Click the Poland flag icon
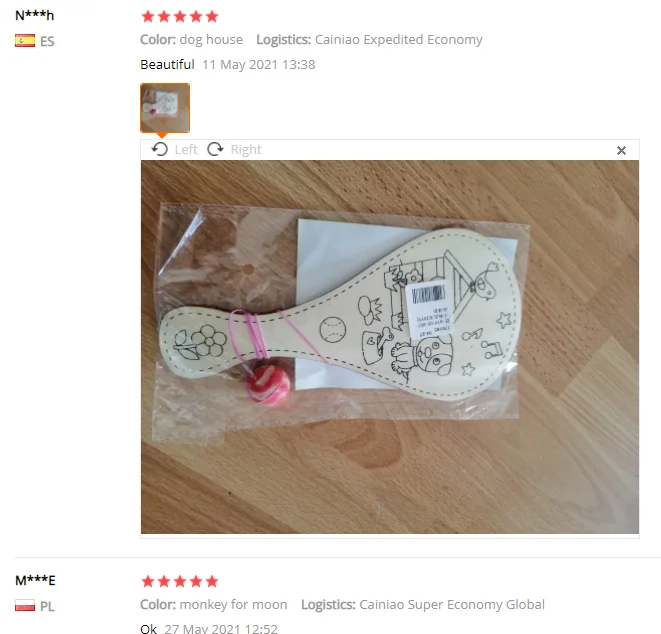 (x=25, y=605)
